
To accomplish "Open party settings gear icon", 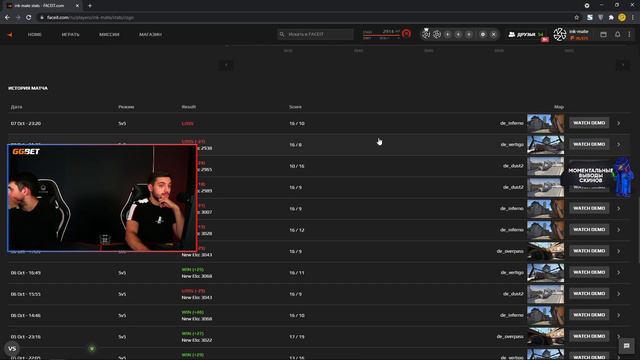I will tap(483, 35).
